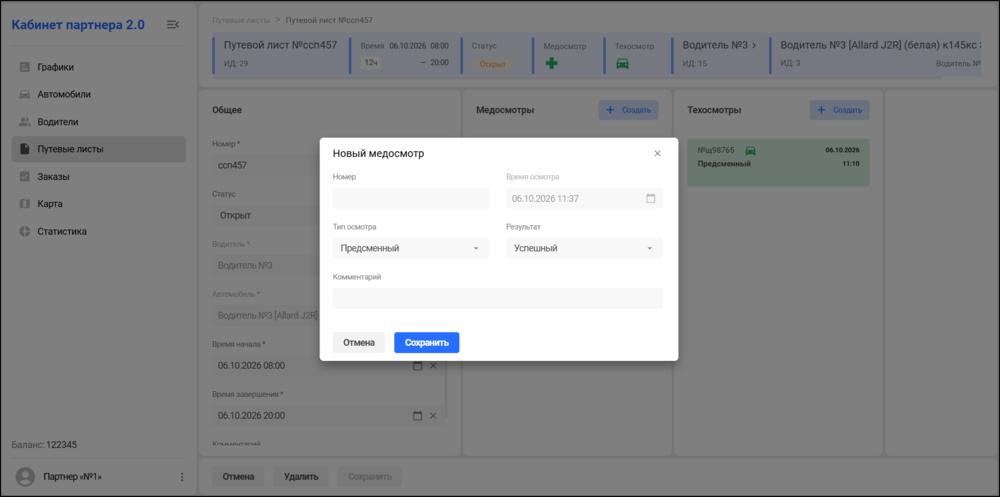Viewport: 1000px width, 497px height.
Task: Click the Кабинет партнера 2.0 title
Action: point(78,25)
